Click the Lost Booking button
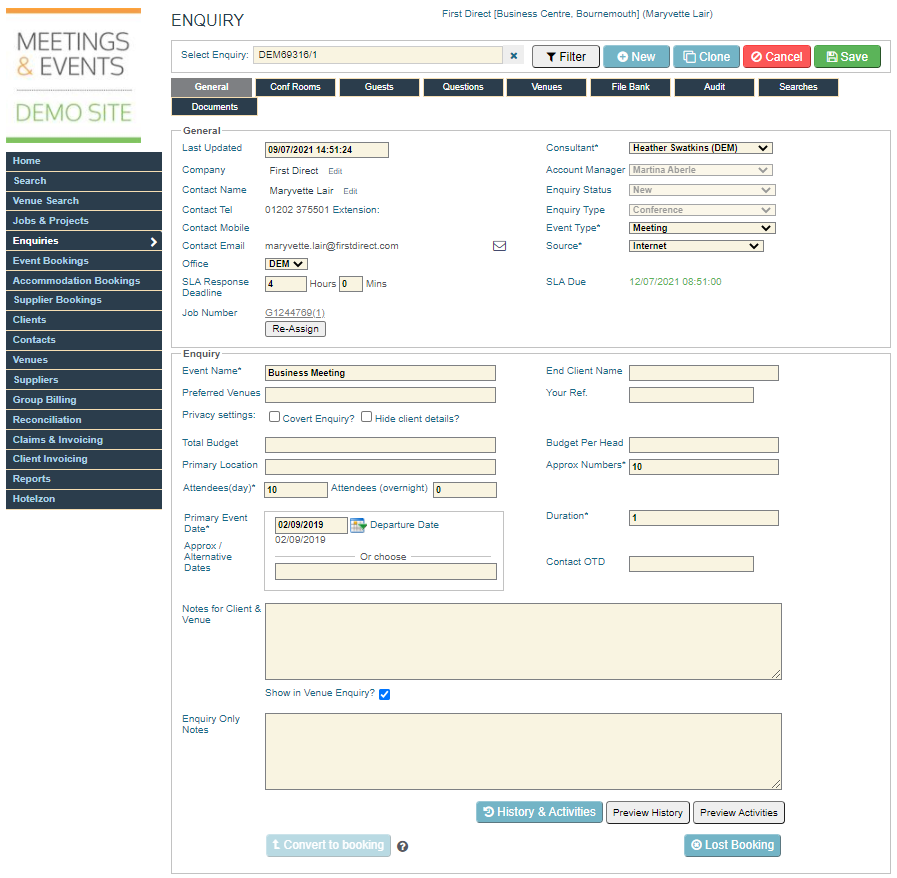 (x=732, y=845)
